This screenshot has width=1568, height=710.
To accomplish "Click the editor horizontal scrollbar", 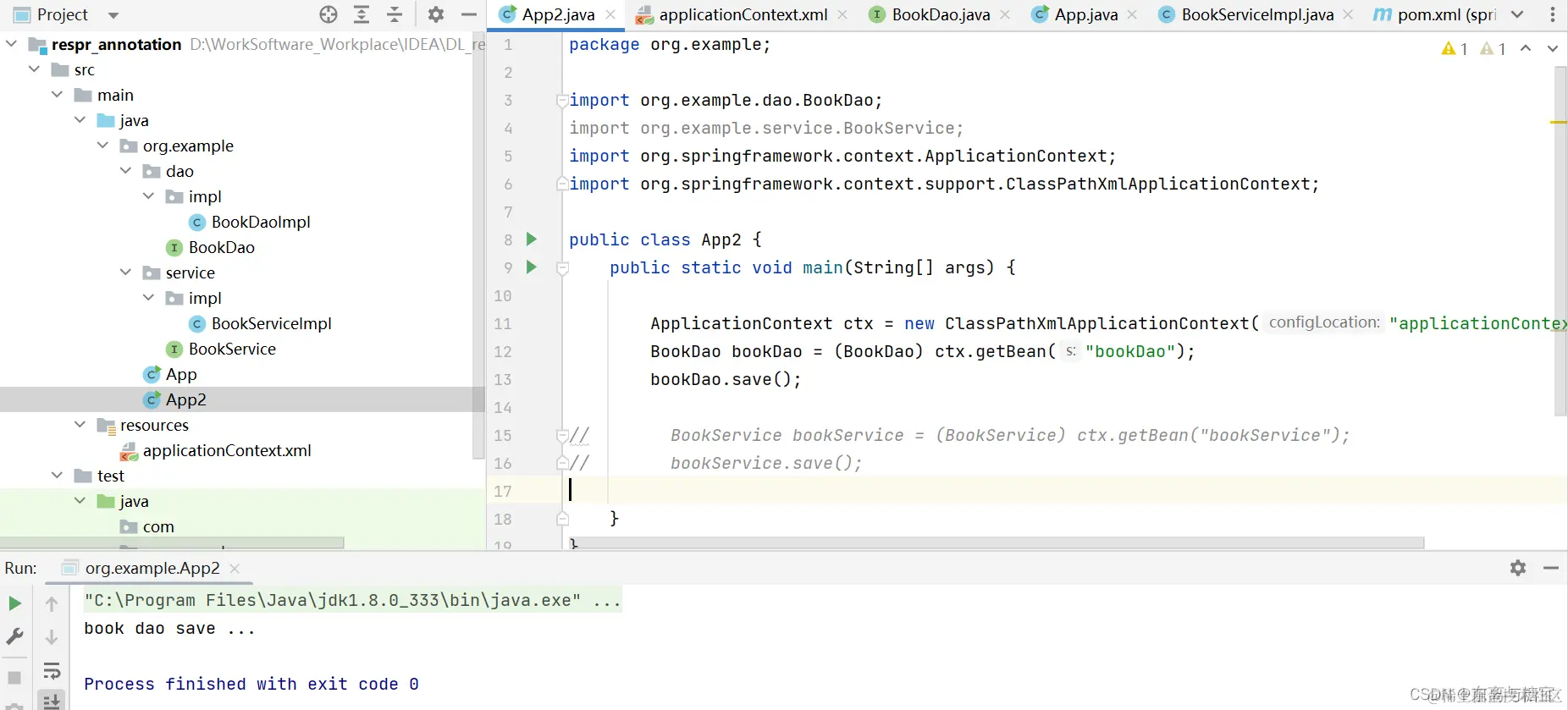I will coord(999,542).
